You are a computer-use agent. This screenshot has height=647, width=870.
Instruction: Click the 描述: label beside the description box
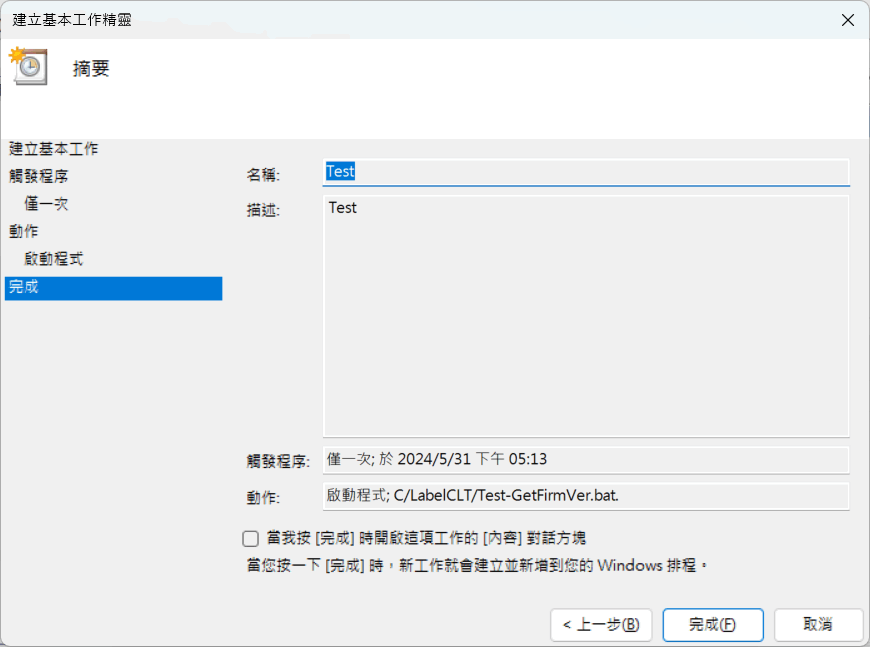tap(264, 210)
